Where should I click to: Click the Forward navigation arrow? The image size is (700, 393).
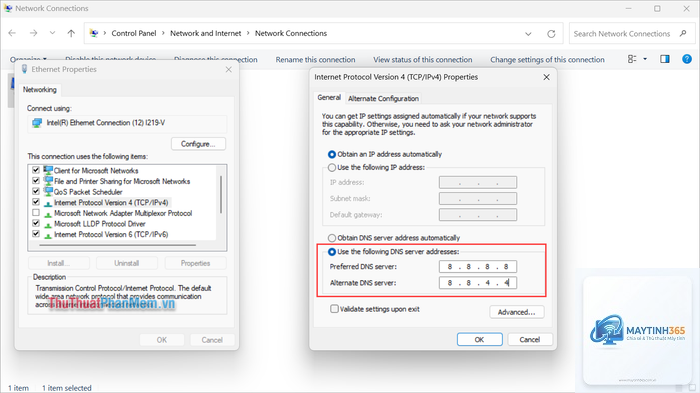(33, 33)
